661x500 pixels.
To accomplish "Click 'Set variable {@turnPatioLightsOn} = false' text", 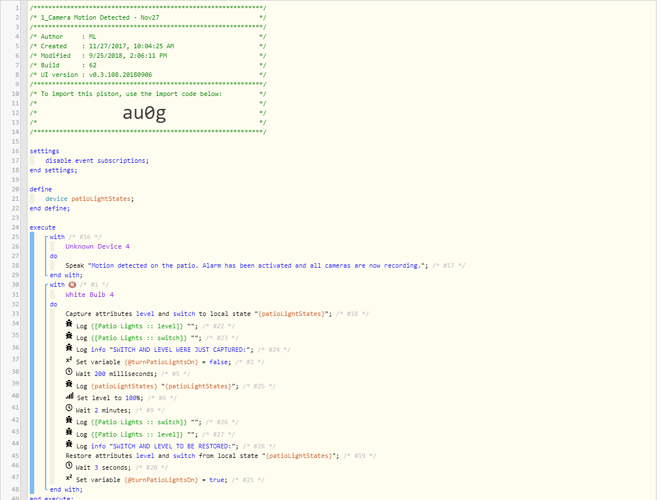I will 153,362.
